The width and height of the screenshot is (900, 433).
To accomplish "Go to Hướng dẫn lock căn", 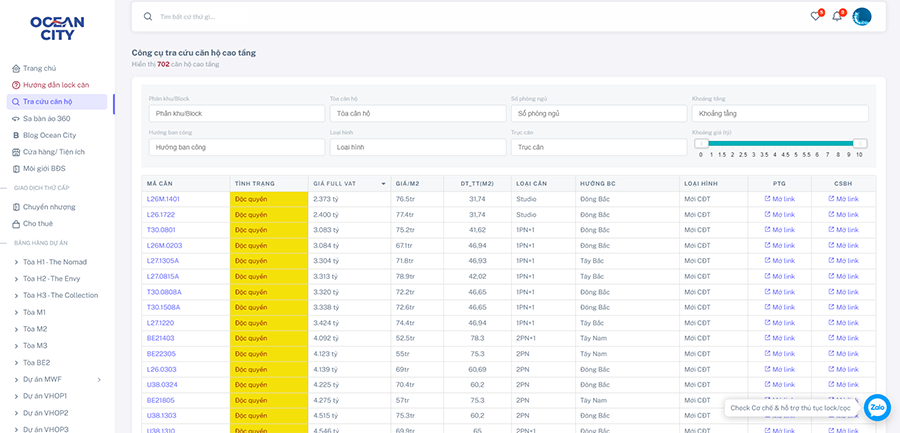I will pos(56,85).
